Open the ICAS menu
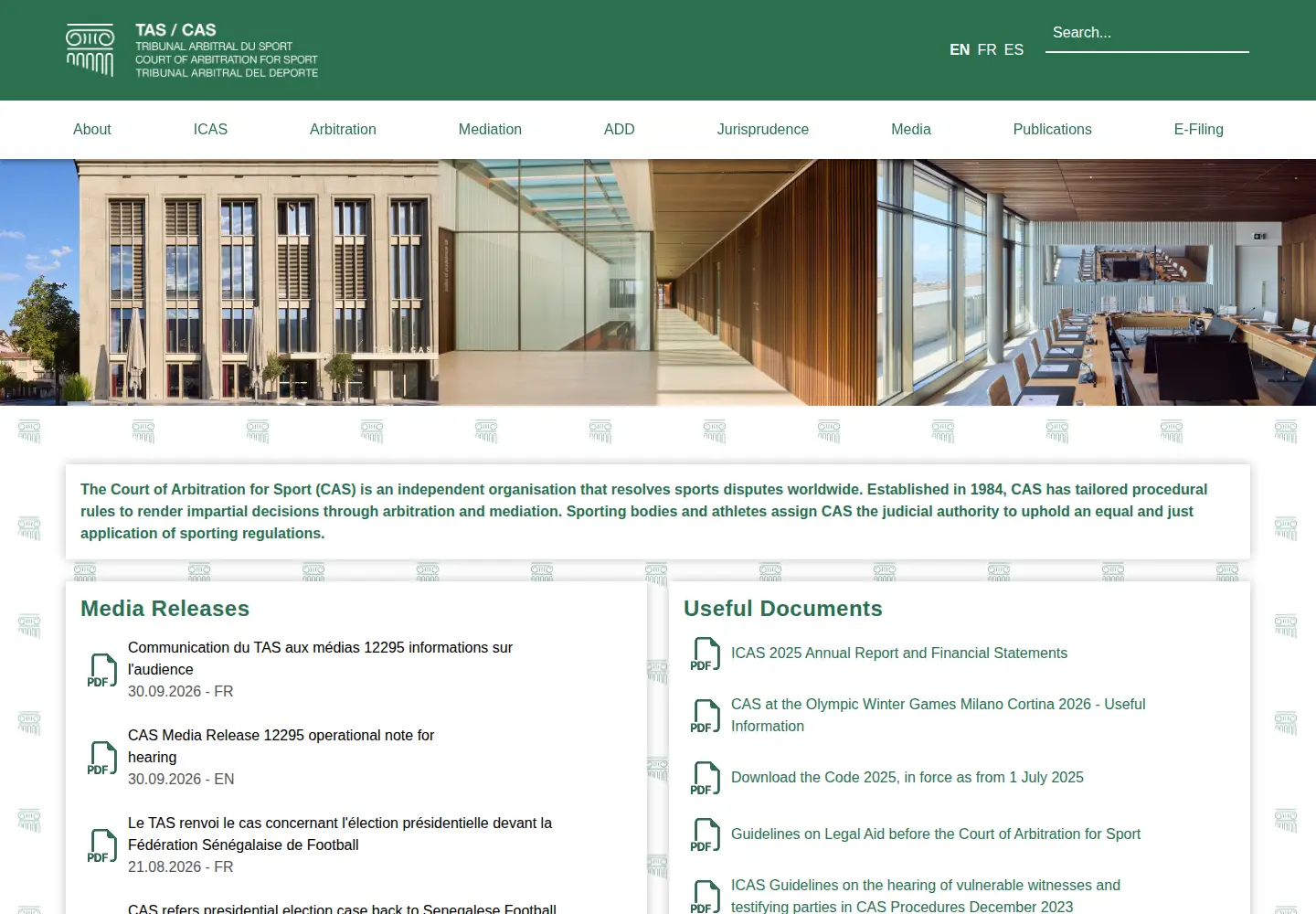This screenshot has width=1316, height=914. [x=210, y=130]
